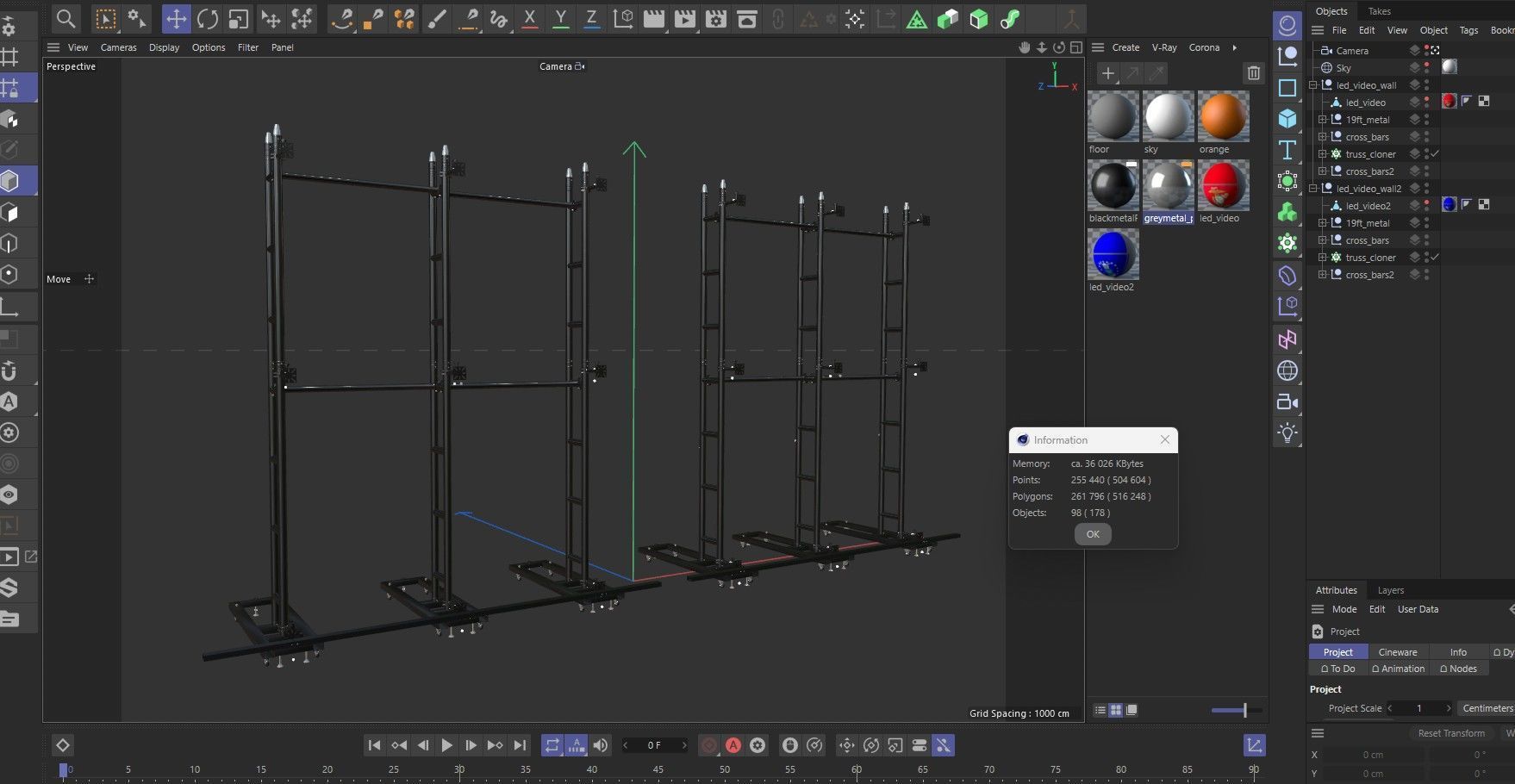Select the blackmetal material sphere
The width and height of the screenshot is (1515, 784).
point(1113,185)
